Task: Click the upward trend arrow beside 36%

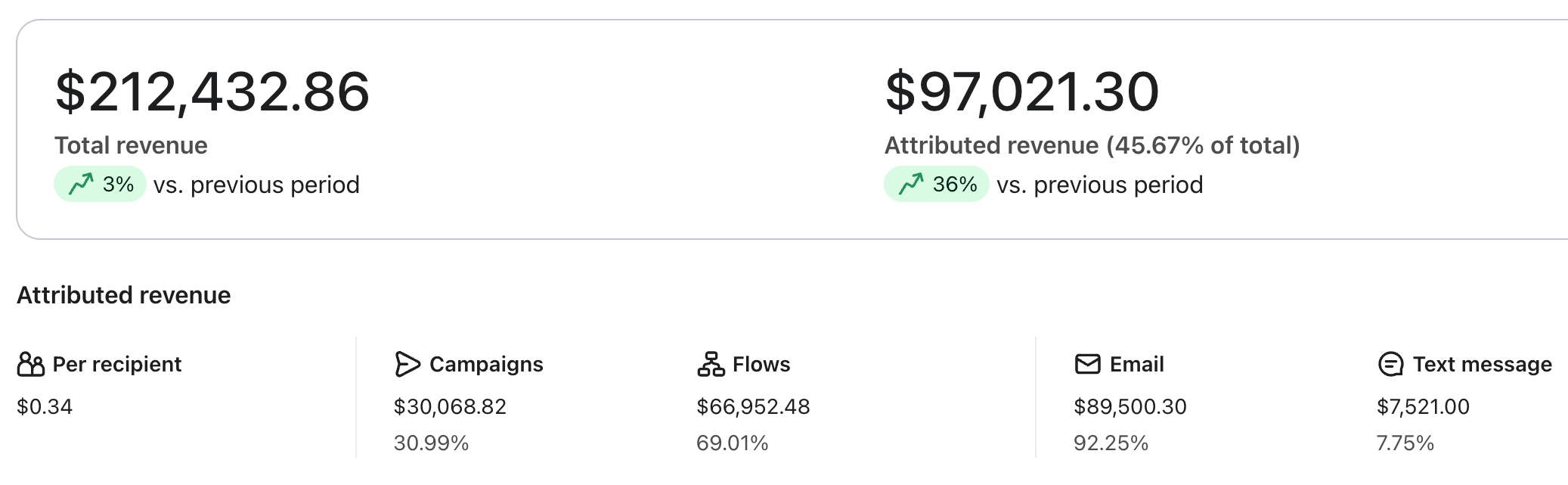Action: click(911, 184)
